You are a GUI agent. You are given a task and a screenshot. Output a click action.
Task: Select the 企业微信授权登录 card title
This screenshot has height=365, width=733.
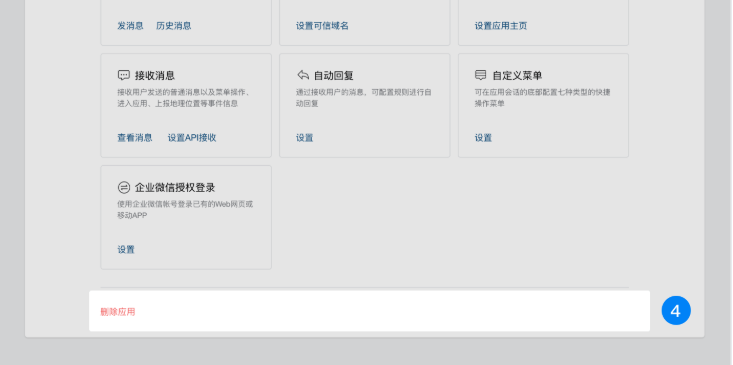(x=175, y=187)
